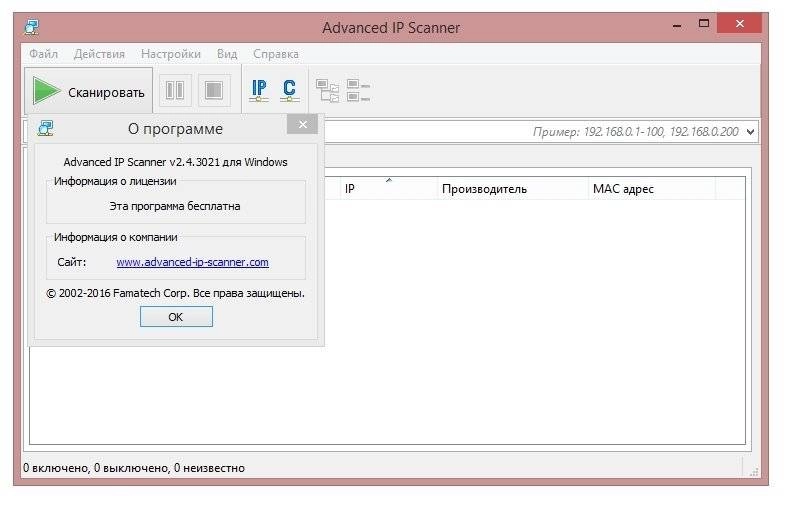Image resolution: width=786 pixels, height=505 pixels.
Task: Click the text Эта программа бесплатна
Action: (175, 206)
